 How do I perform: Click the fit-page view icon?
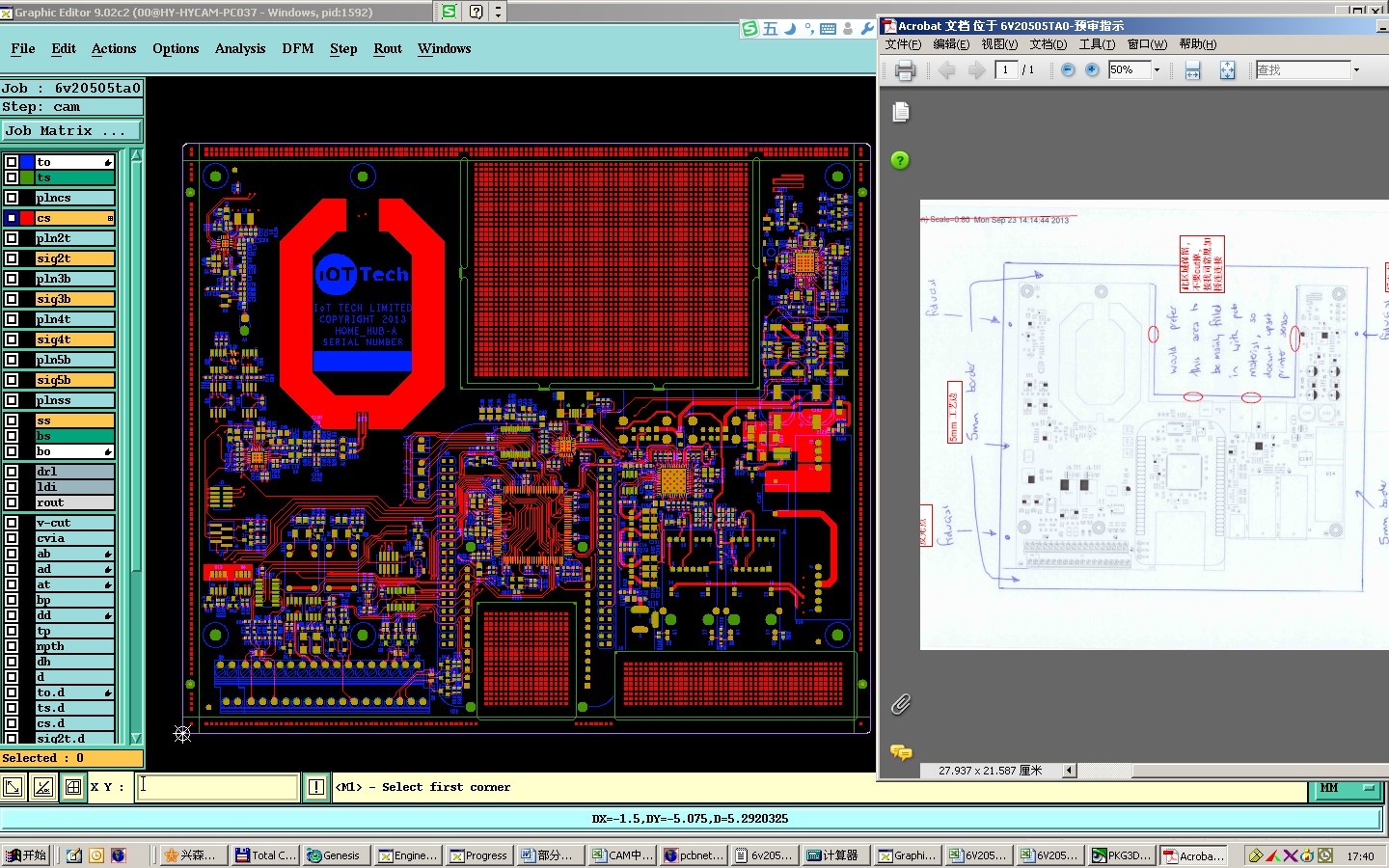tap(1227, 70)
